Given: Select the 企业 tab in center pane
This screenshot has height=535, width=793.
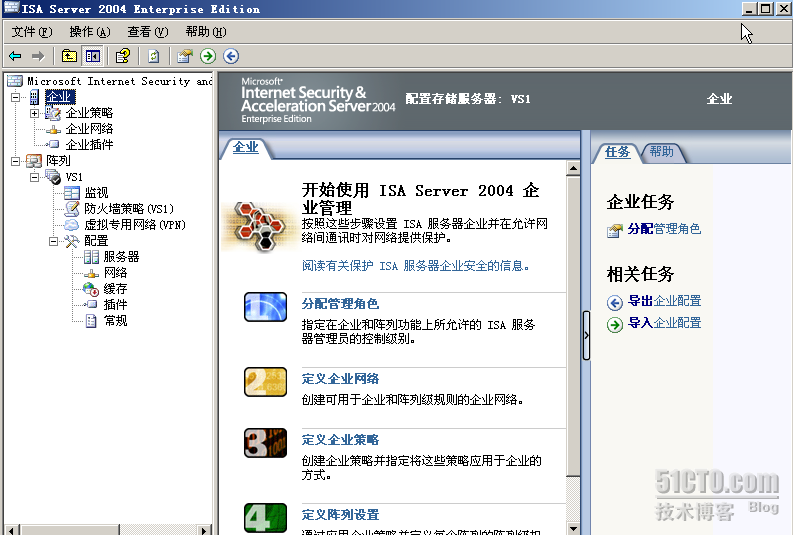Looking at the screenshot, I should pos(246,148).
